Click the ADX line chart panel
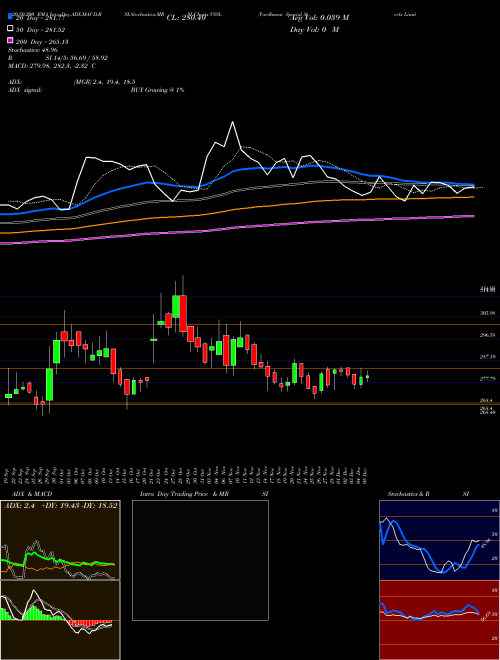Viewport: 500px width, 660px height. (60, 540)
